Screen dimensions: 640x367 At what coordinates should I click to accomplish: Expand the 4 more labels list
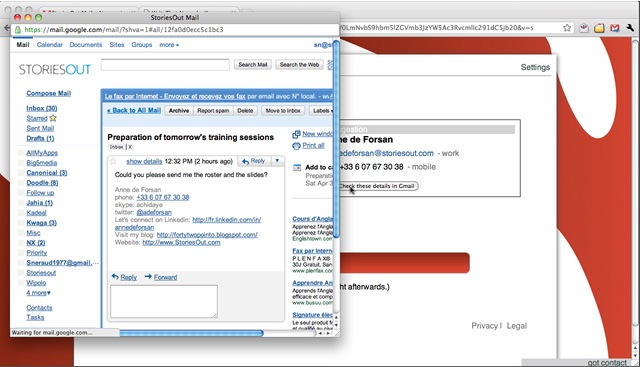tap(38, 293)
